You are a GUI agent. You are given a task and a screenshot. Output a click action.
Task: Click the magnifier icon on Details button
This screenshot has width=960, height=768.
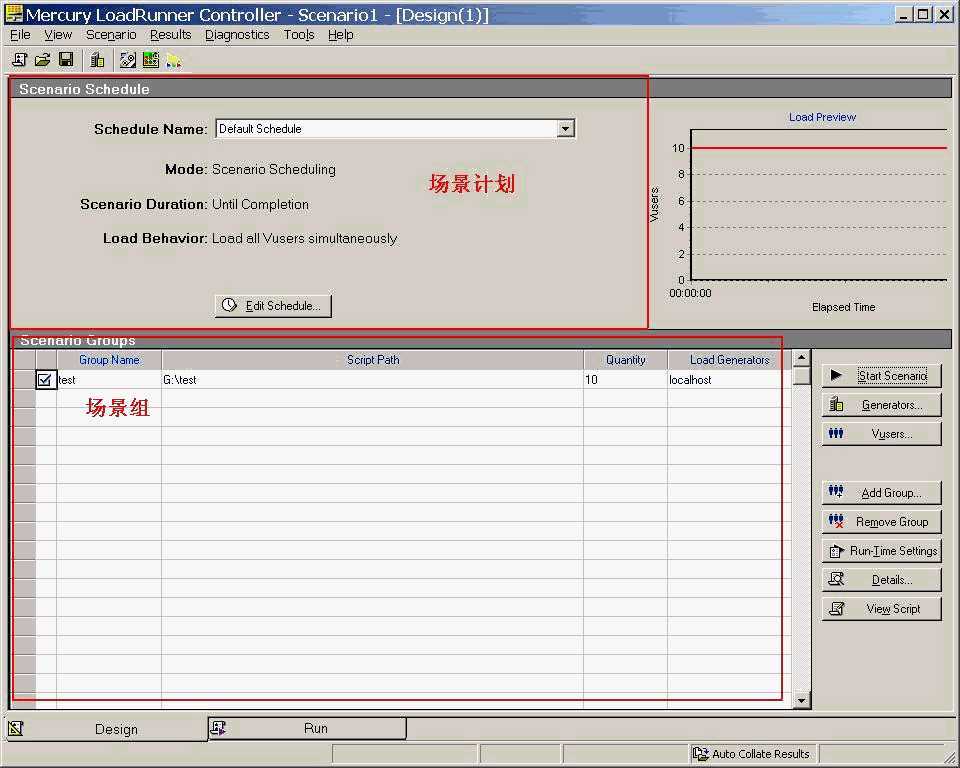tap(836, 579)
